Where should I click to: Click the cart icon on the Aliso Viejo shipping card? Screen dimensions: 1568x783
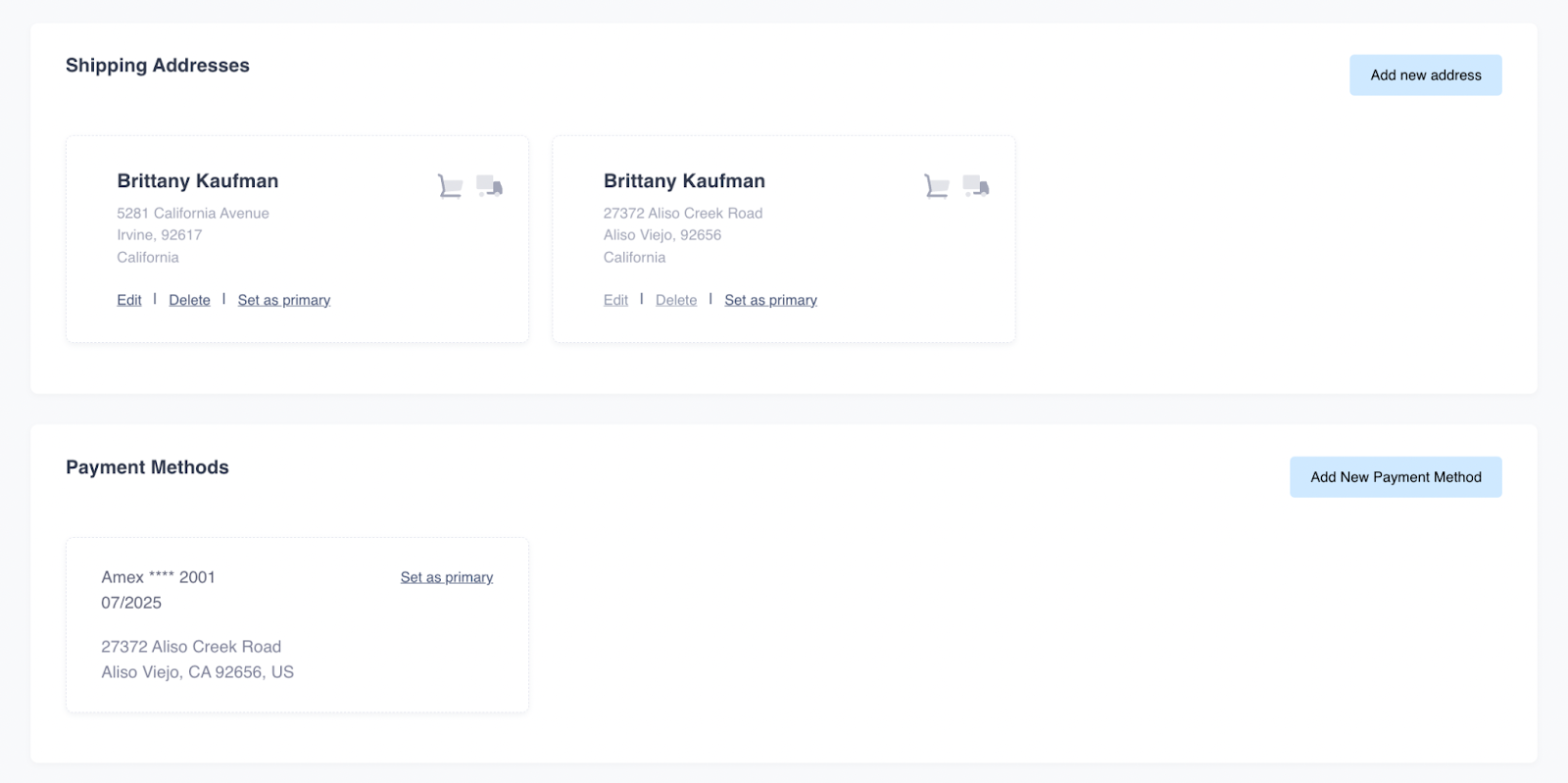pyautogui.click(x=936, y=185)
